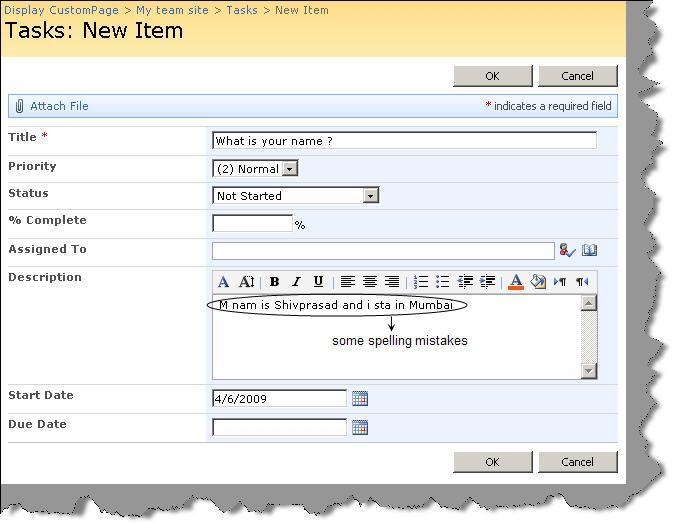The image size is (673, 523).
Task: Open the Font size icon in Description toolbar
Action: point(246,282)
